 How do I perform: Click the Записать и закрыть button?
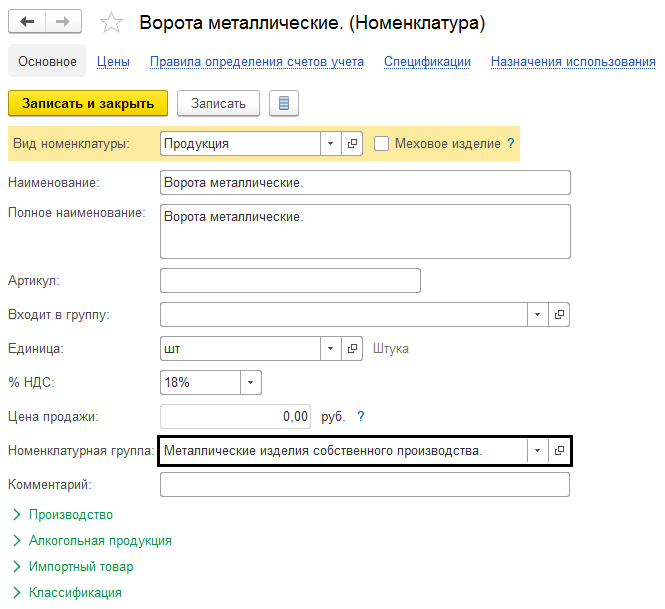pos(88,103)
